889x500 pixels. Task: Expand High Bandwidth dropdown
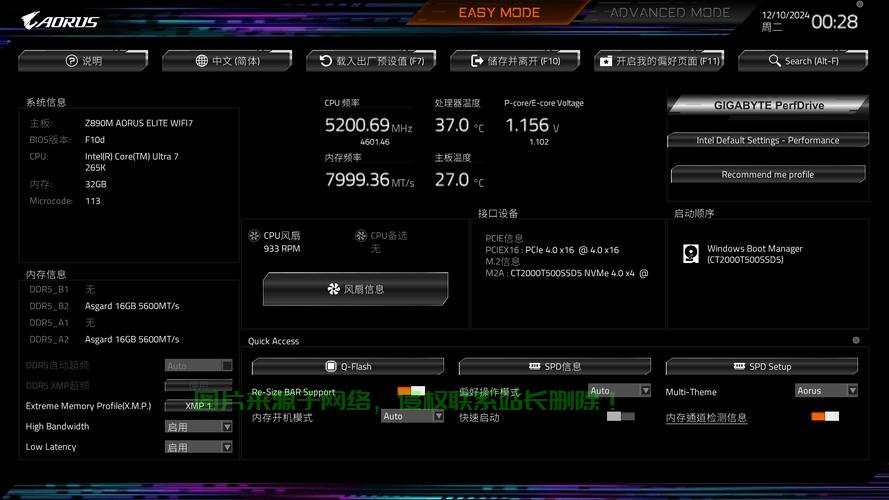198,426
